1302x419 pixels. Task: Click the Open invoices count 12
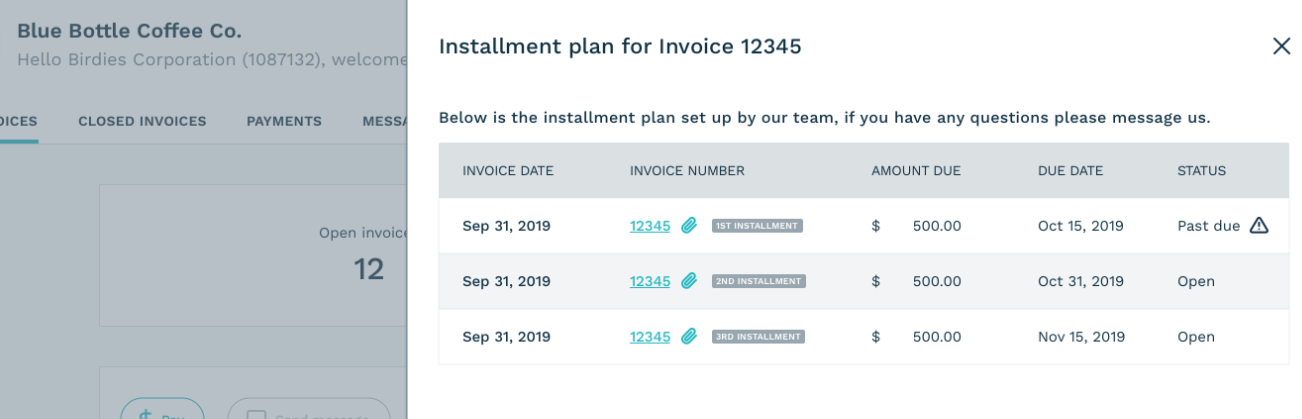(369, 268)
